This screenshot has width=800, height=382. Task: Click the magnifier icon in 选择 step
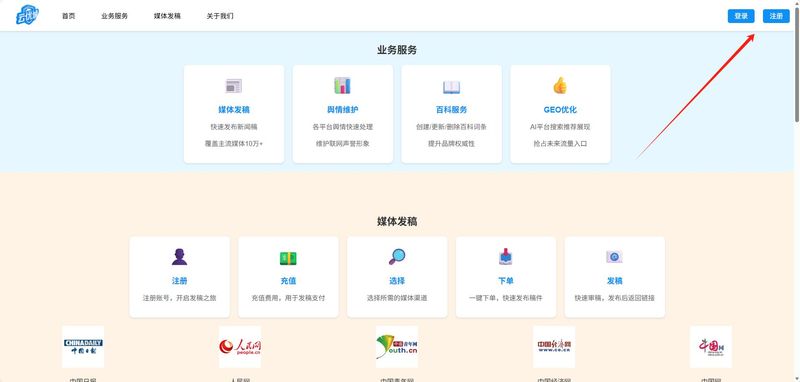[397, 257]
